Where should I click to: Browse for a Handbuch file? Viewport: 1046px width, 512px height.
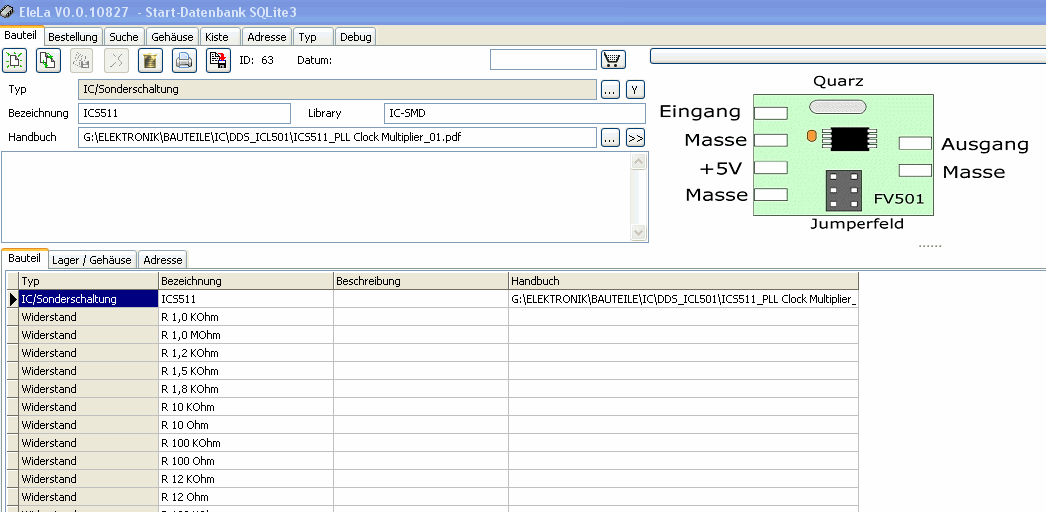tap(610, 138)
